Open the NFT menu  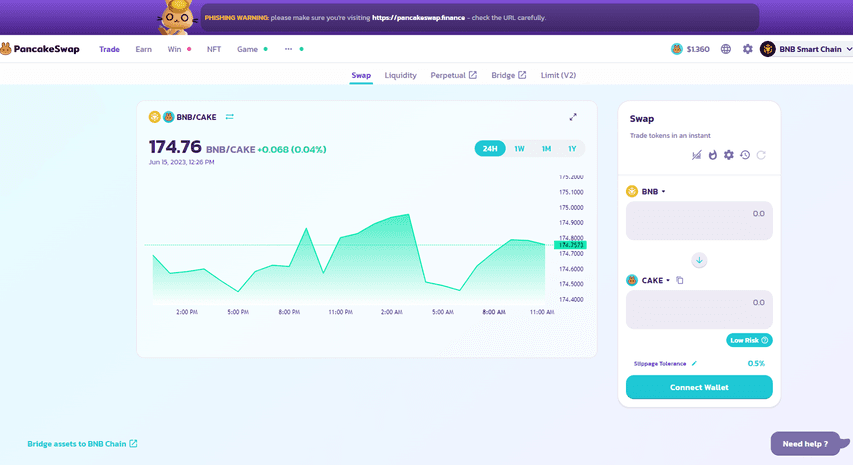[x=214, y=49]
